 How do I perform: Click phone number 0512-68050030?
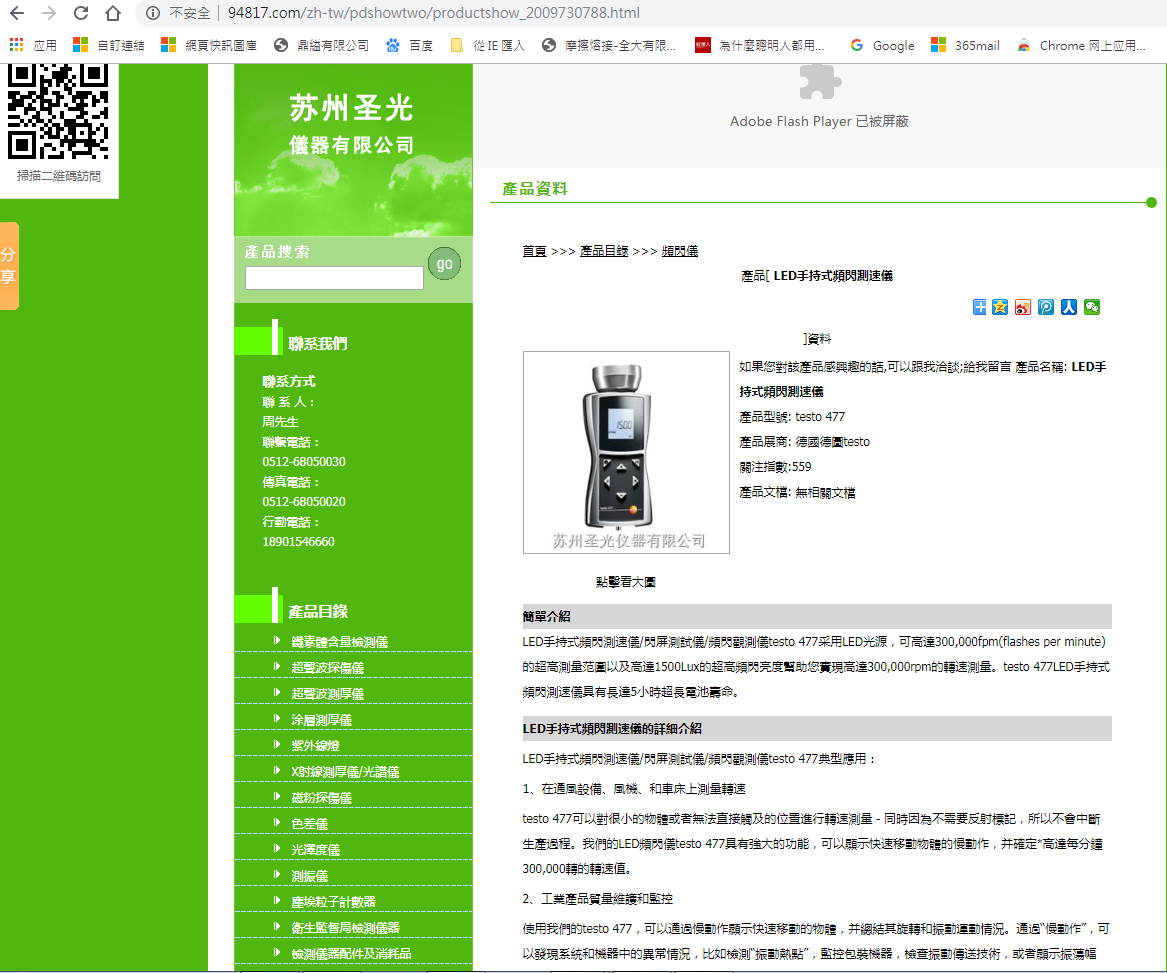coord(304,462)
